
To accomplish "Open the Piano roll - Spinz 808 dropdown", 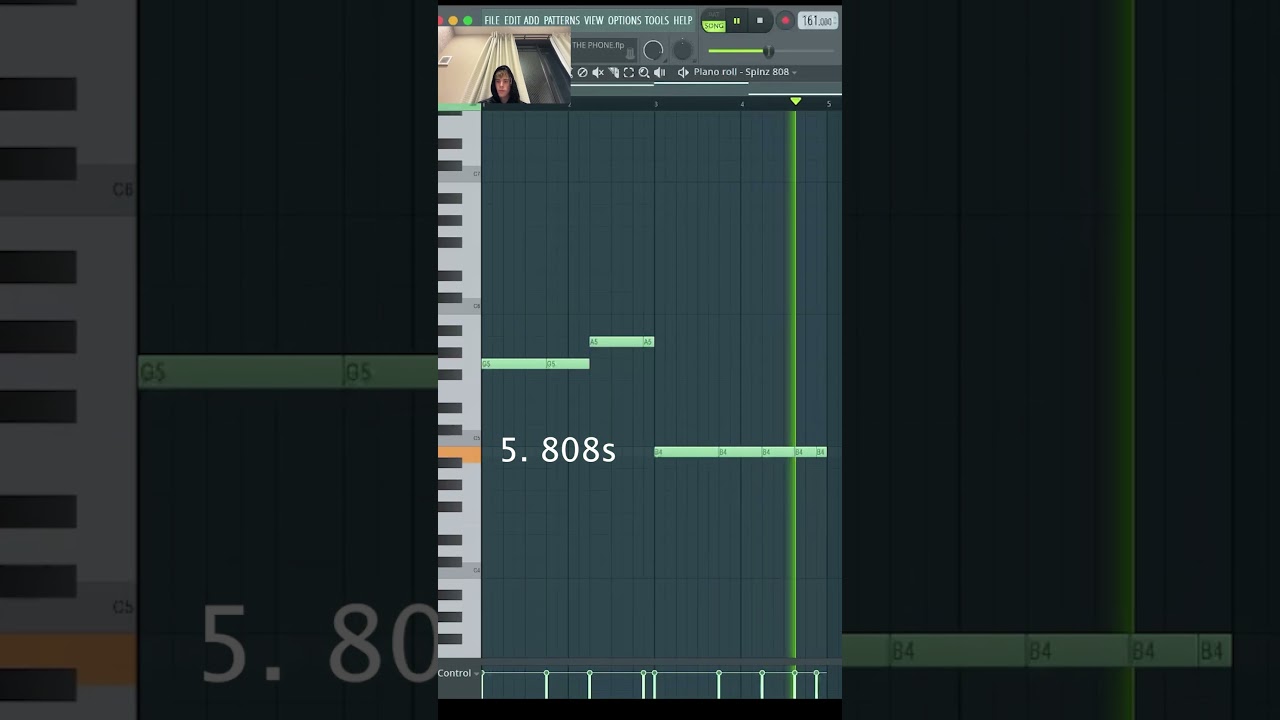I will pos(746,72).
